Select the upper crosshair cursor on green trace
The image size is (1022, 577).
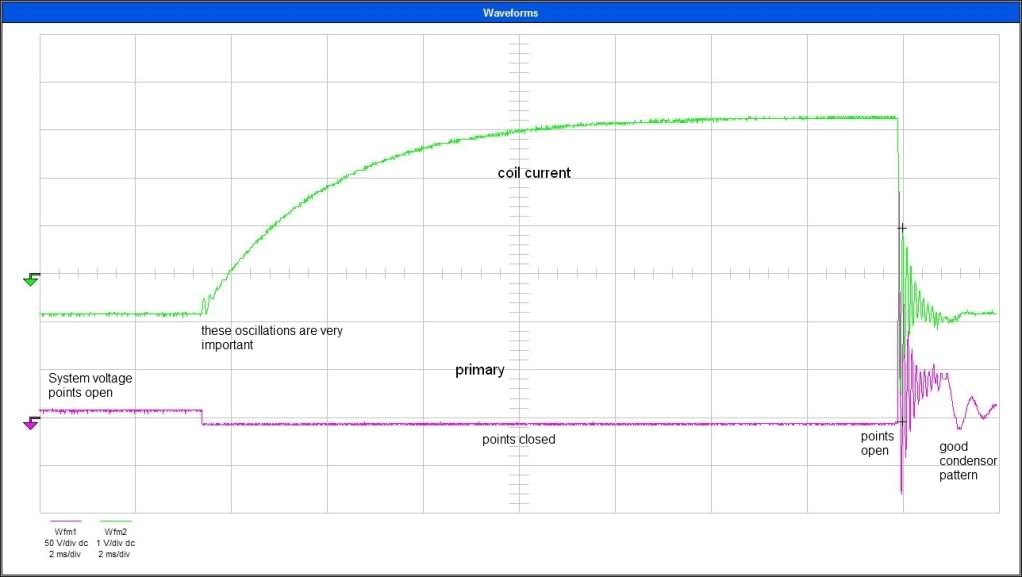pyautogui.click(x=902, y=228)
